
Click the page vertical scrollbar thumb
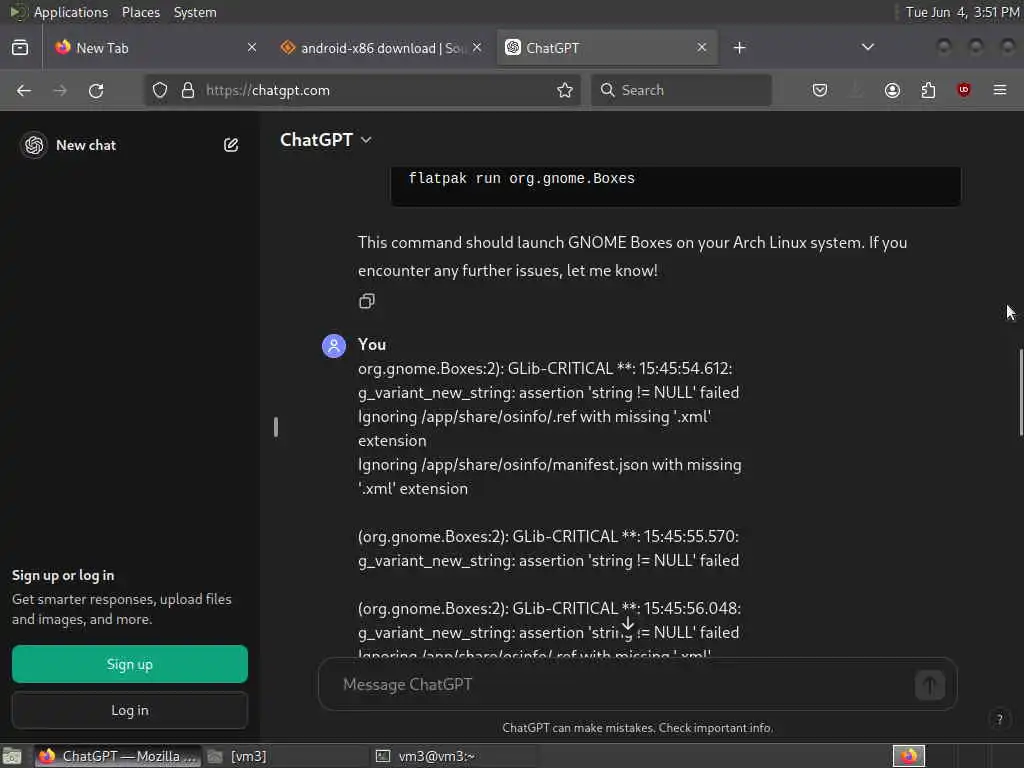click(x=1021, y=392)
